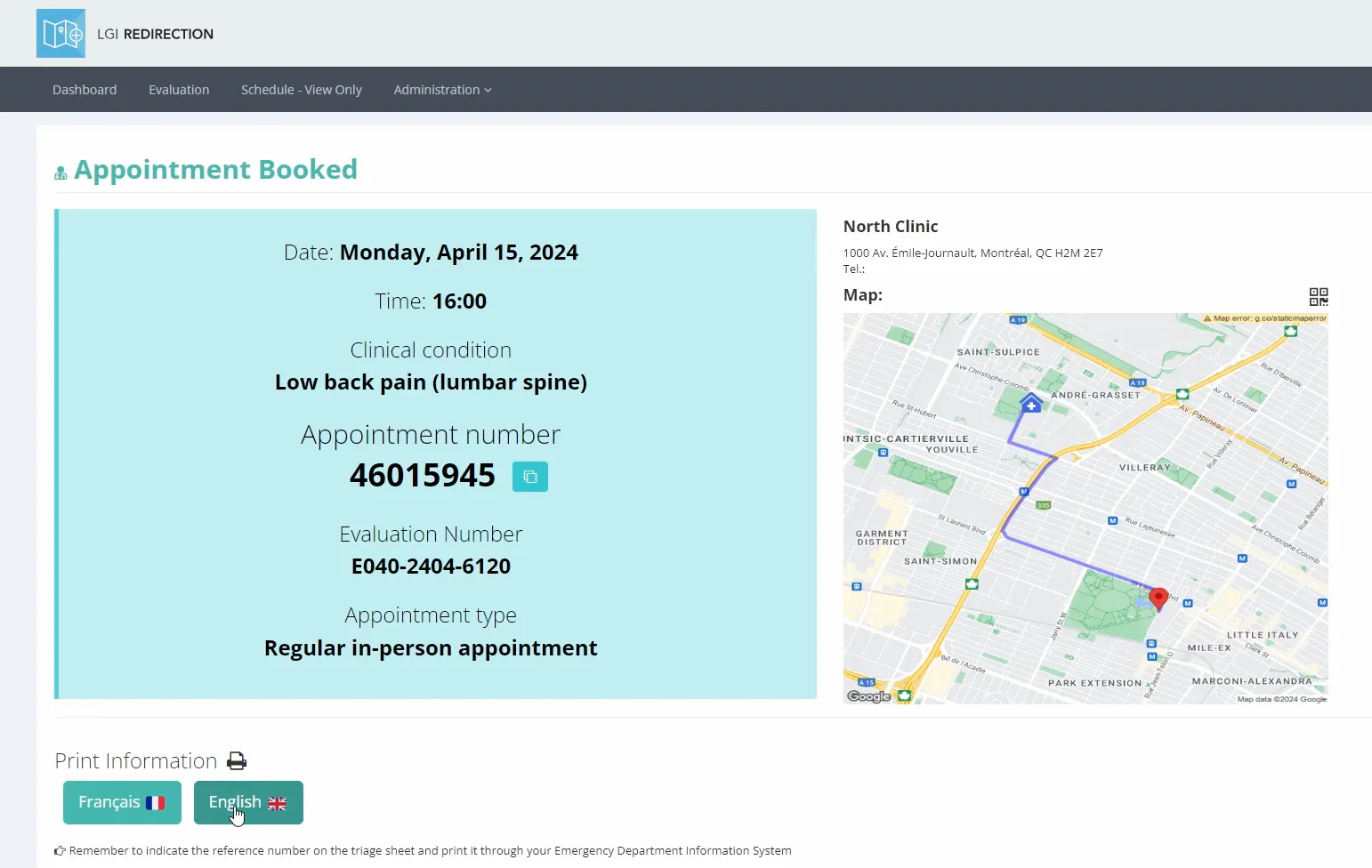Select evaluation number E040-2404-6120
Screen dimensions: 1372x868
[x=431, y=567]
